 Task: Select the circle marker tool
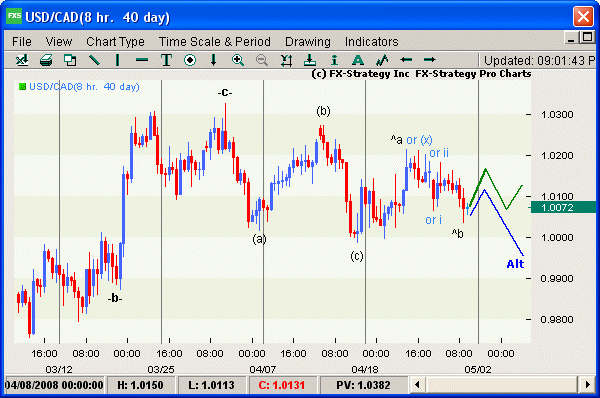click(190, 60)
